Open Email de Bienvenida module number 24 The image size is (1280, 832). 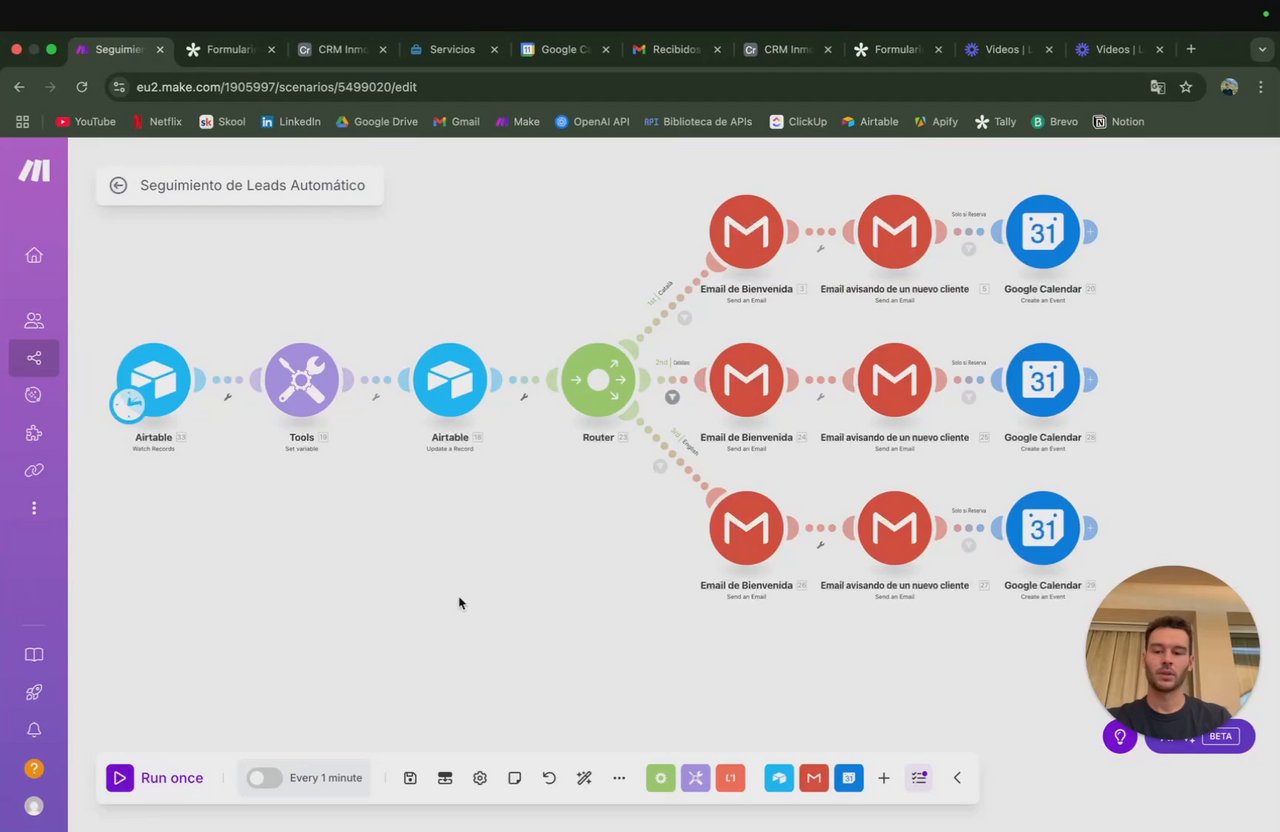click(x=746, y=380)
